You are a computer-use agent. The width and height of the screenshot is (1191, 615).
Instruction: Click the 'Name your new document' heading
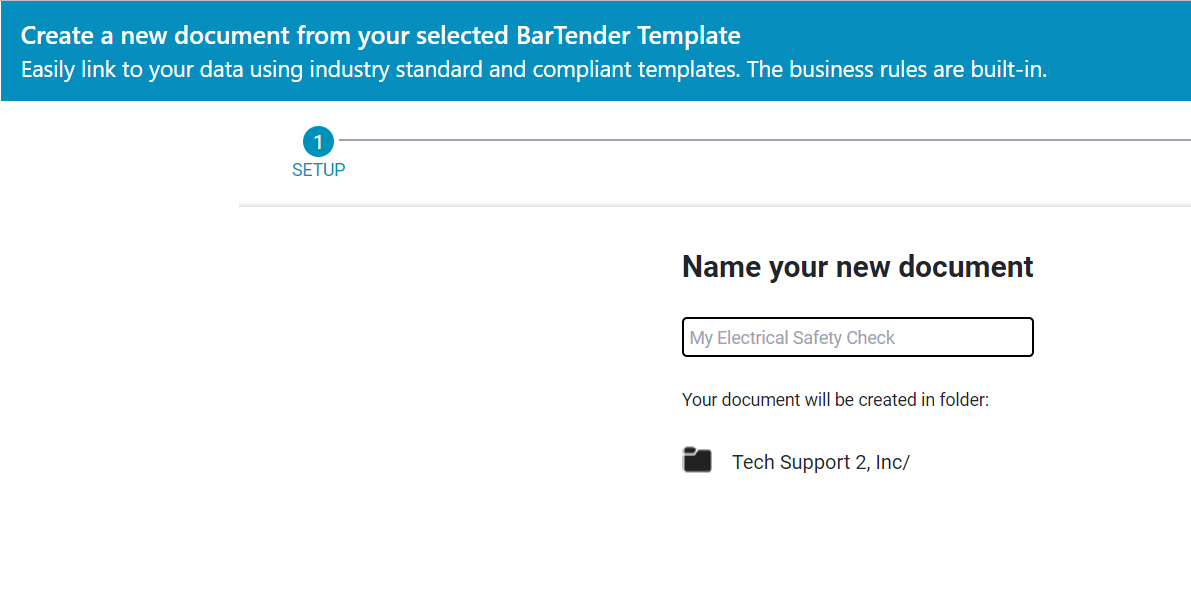click(x=858, y=267)
